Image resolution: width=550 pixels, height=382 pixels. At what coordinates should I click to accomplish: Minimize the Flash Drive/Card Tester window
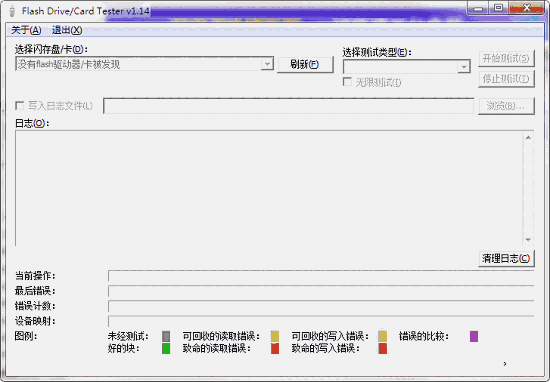coord(478,8)
